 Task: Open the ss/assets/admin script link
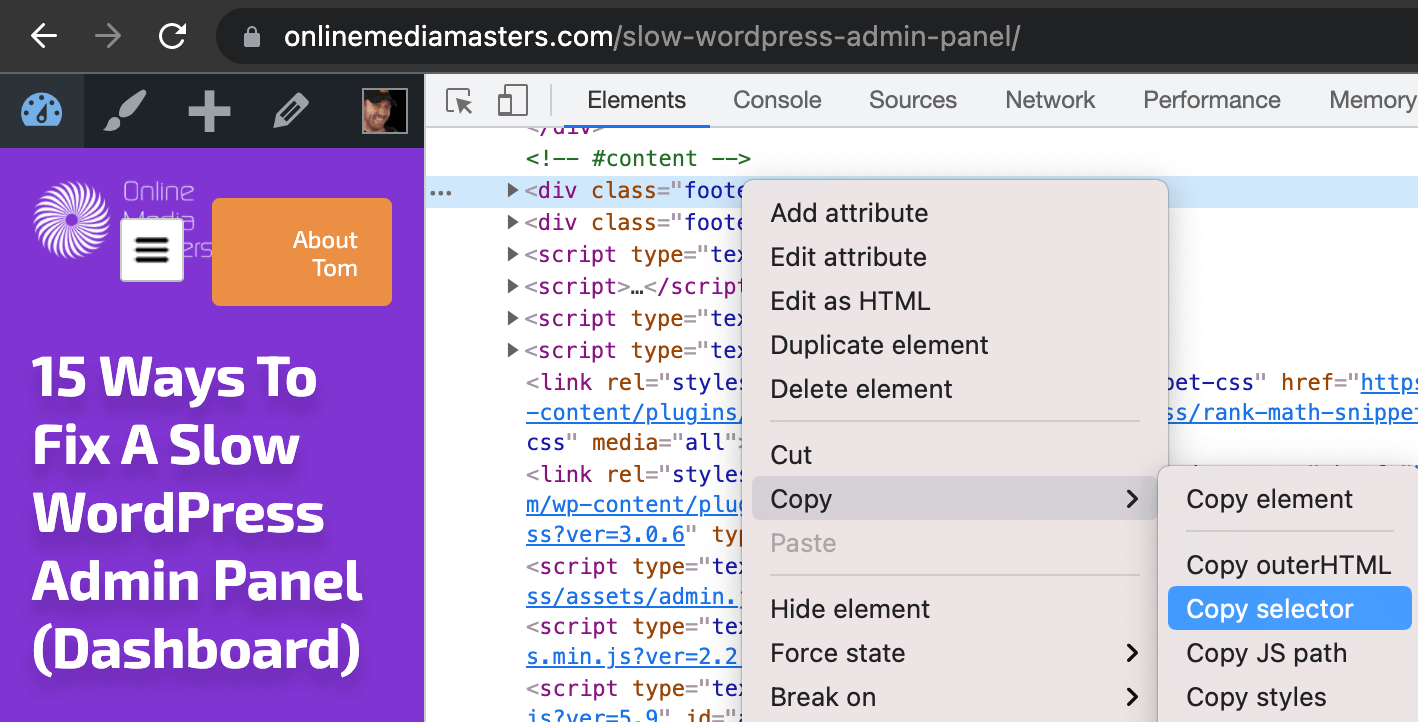click(634, 597)
